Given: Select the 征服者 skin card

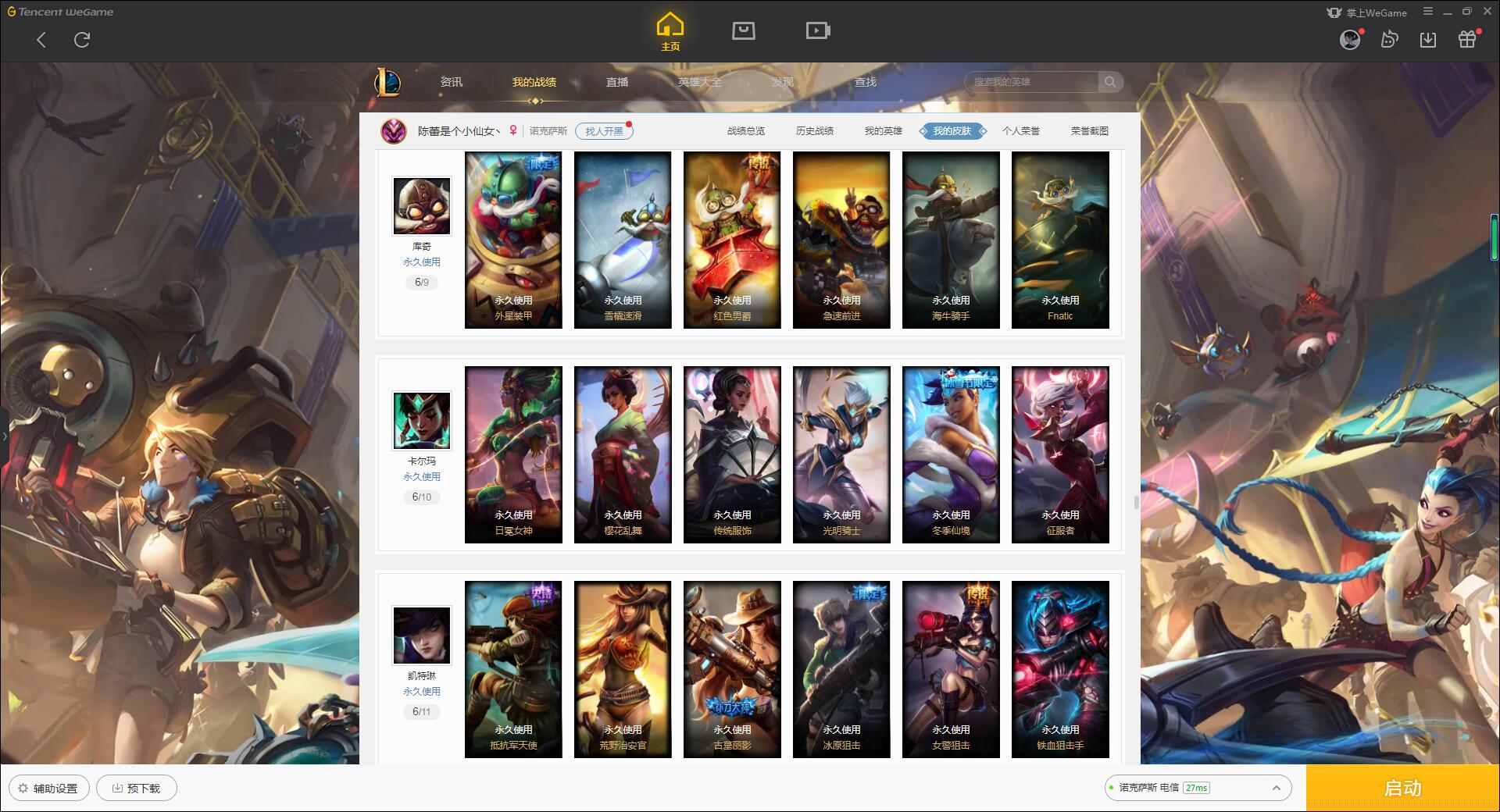Looking at the screenshot, I should pos(1060,454).
